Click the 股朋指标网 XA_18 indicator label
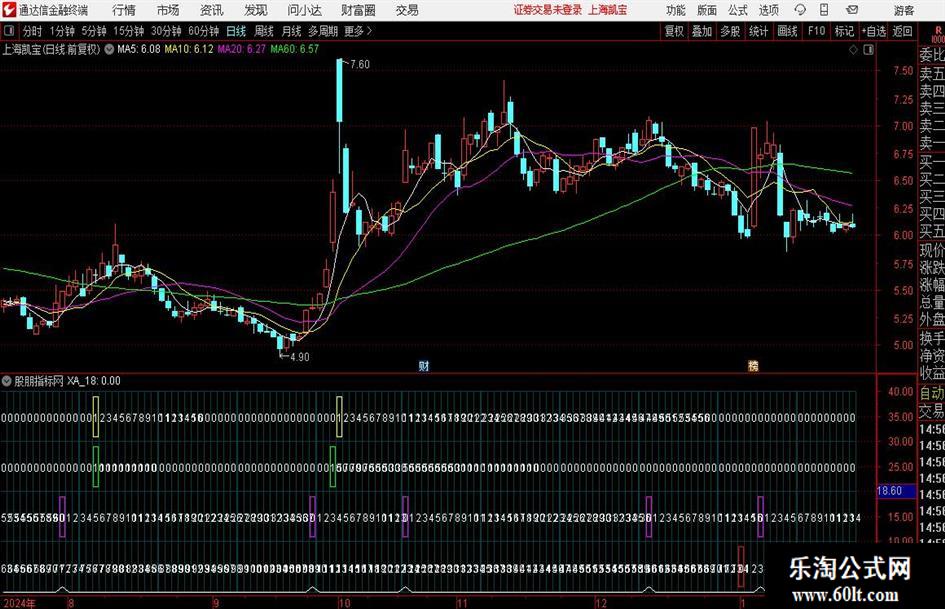 tap(68, 381)
